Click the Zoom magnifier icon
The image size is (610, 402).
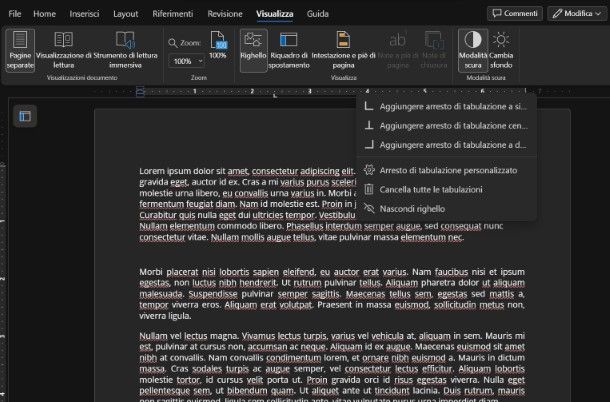(x=173, y=43)
